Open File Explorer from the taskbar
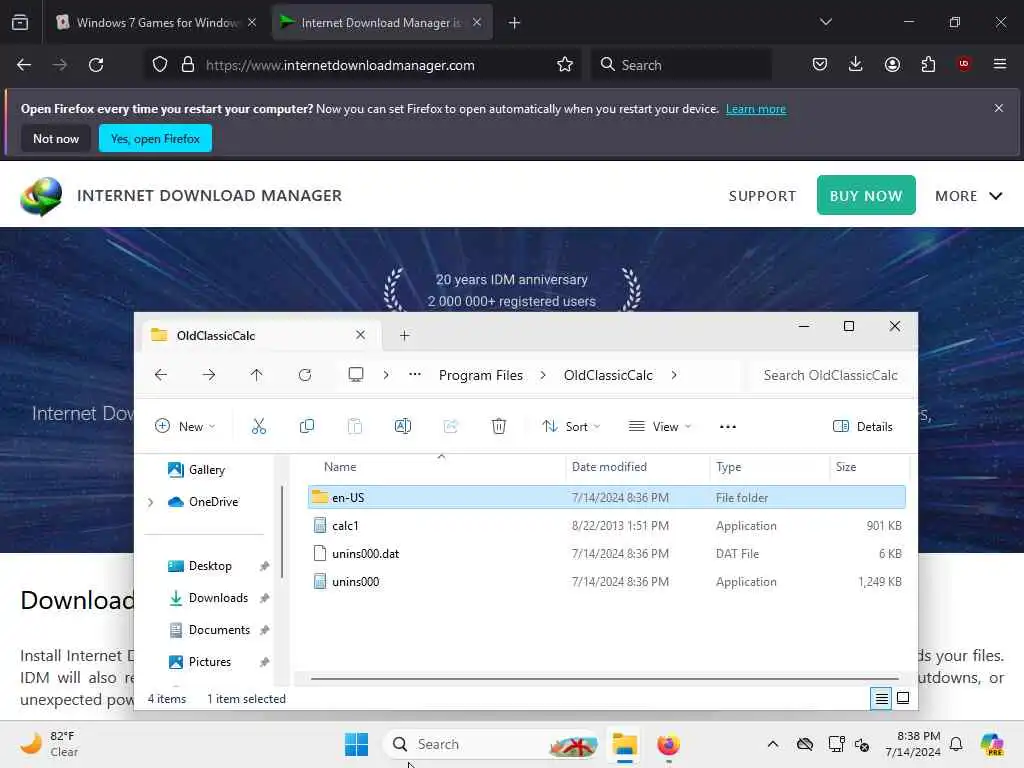 tap(624, 744)
